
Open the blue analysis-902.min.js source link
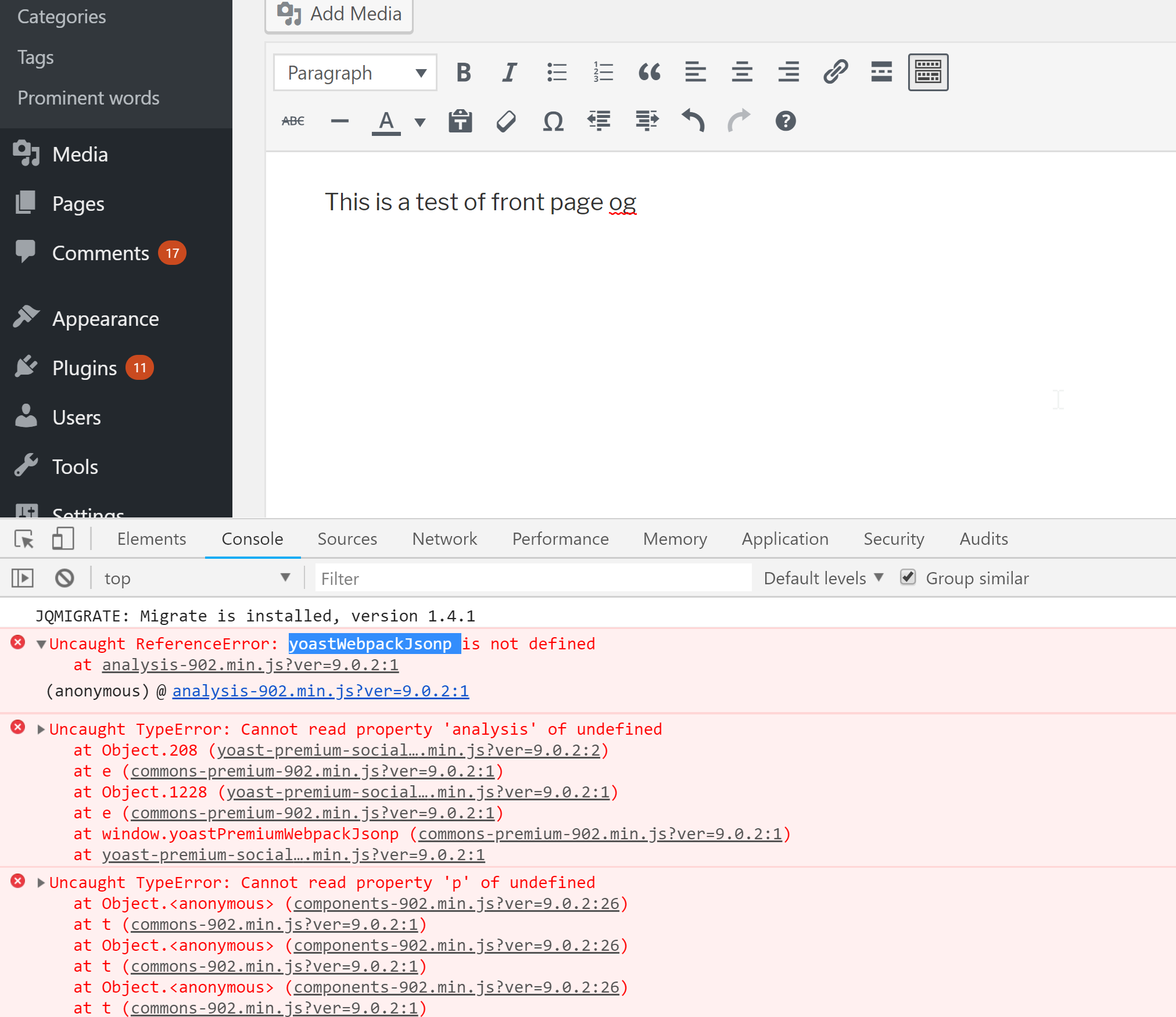click(x=321, y=691)
